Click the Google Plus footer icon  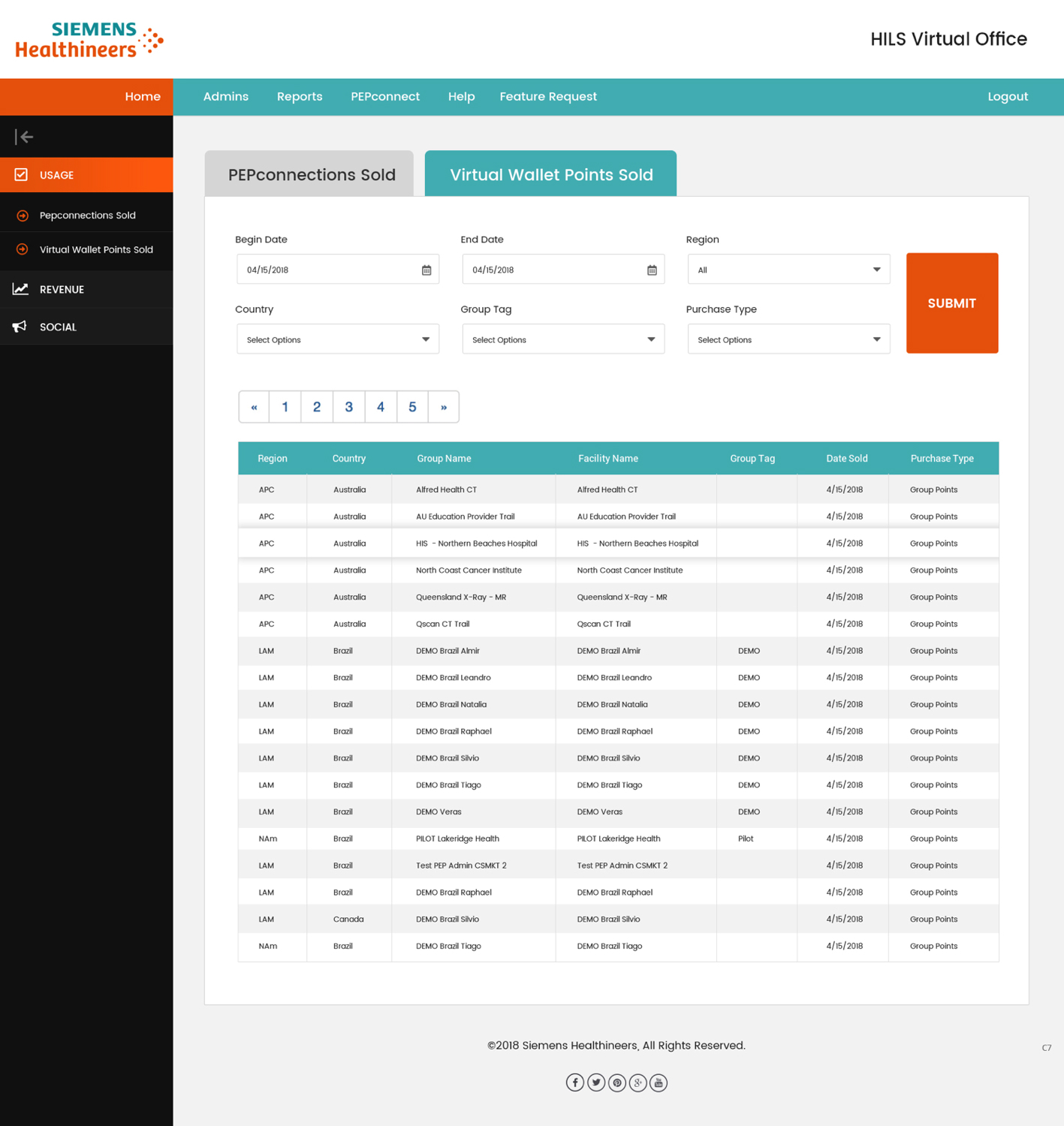click(x=637, y=1082)
